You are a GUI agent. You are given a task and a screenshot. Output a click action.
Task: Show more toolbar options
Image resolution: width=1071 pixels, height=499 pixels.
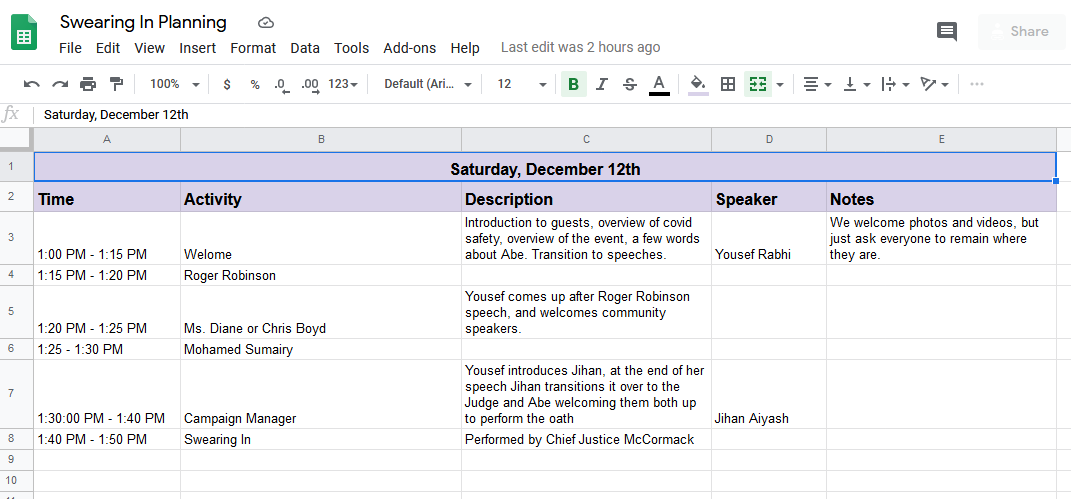point(977,85)
